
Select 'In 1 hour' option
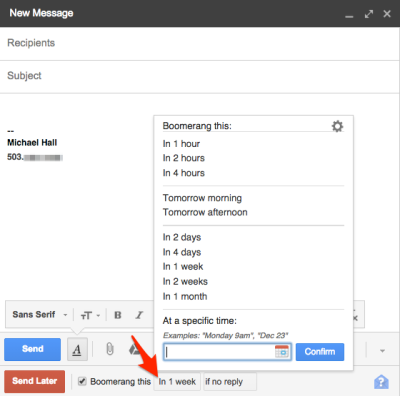[181, 144]
